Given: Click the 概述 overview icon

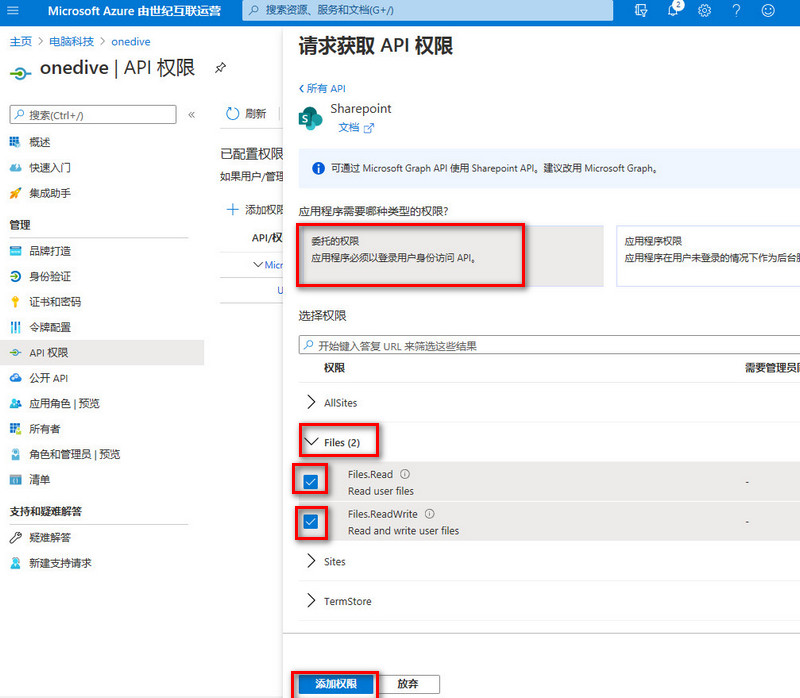Looking at the screenshot, I should click(15, 142).
